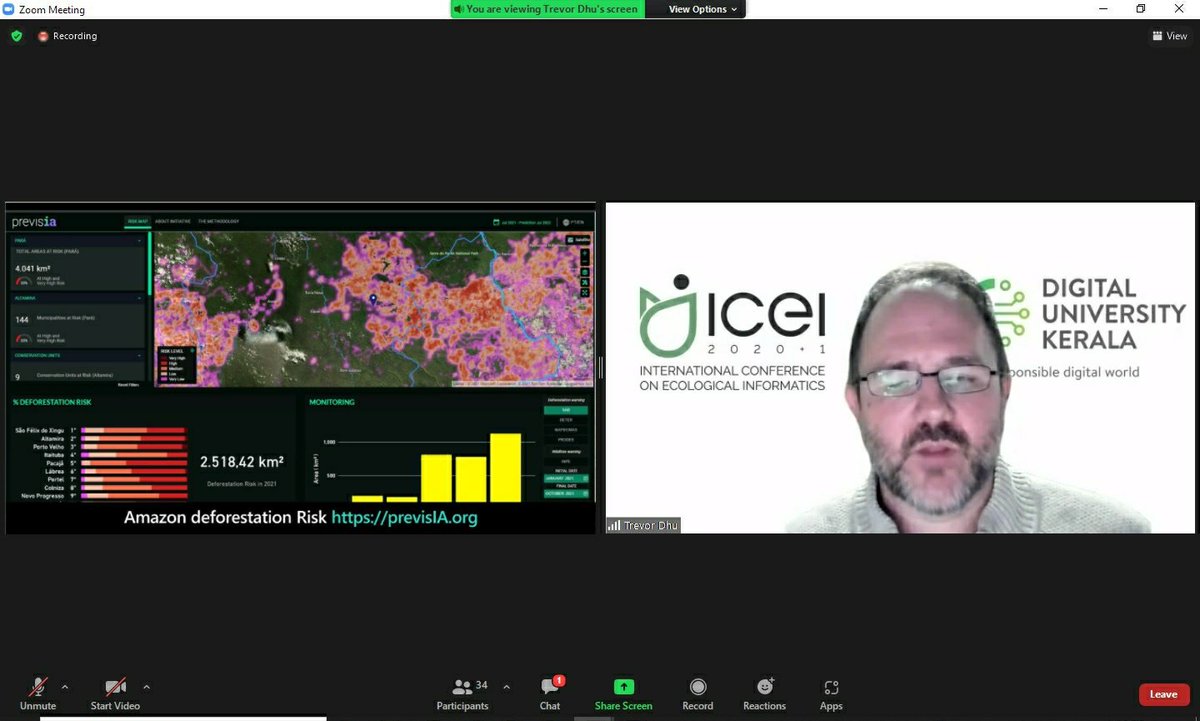Switch to THE METHODOLOGY tab
This screenshot has height=721, width=1200.
click(218, 221)
